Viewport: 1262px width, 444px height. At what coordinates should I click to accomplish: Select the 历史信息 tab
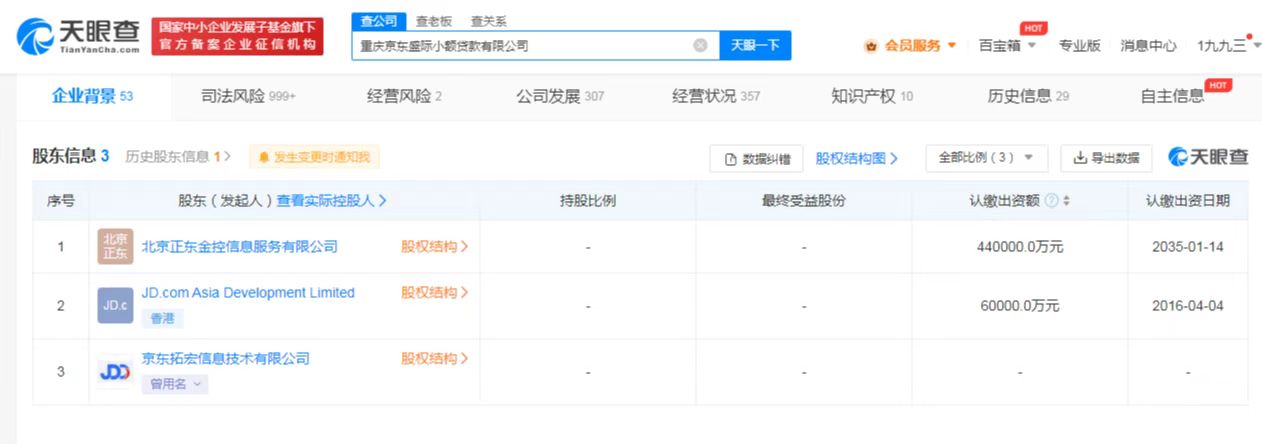click(1028, 96)
